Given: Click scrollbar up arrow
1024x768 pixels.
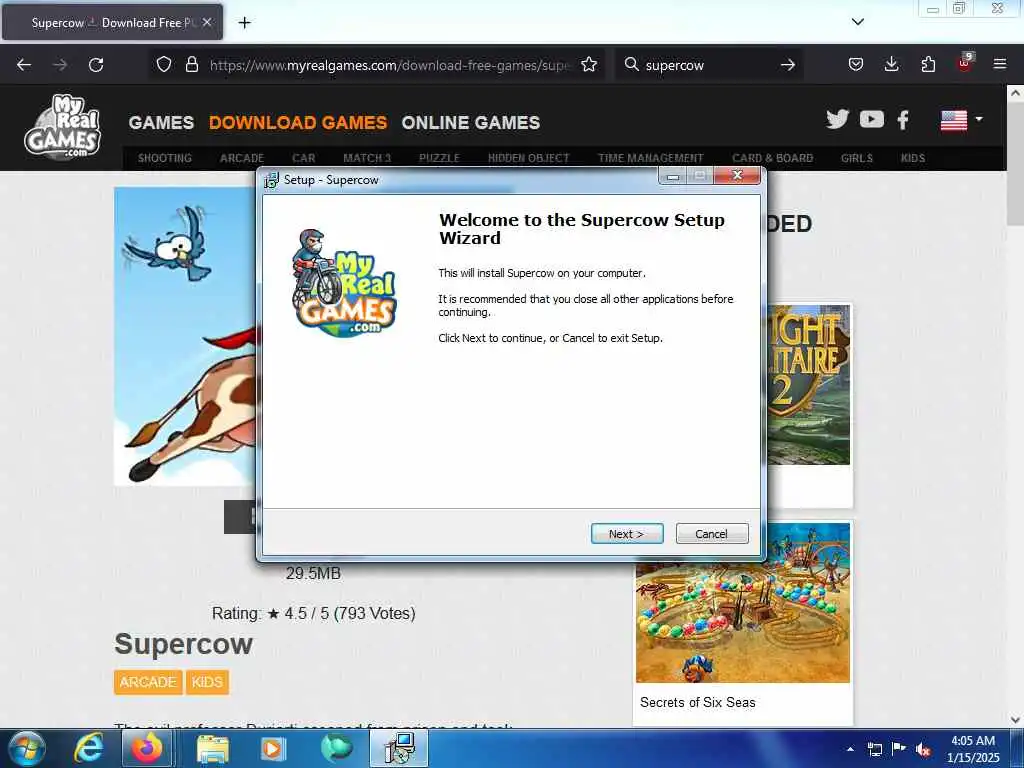Looking at the screenshot, I should (1015, 93).
